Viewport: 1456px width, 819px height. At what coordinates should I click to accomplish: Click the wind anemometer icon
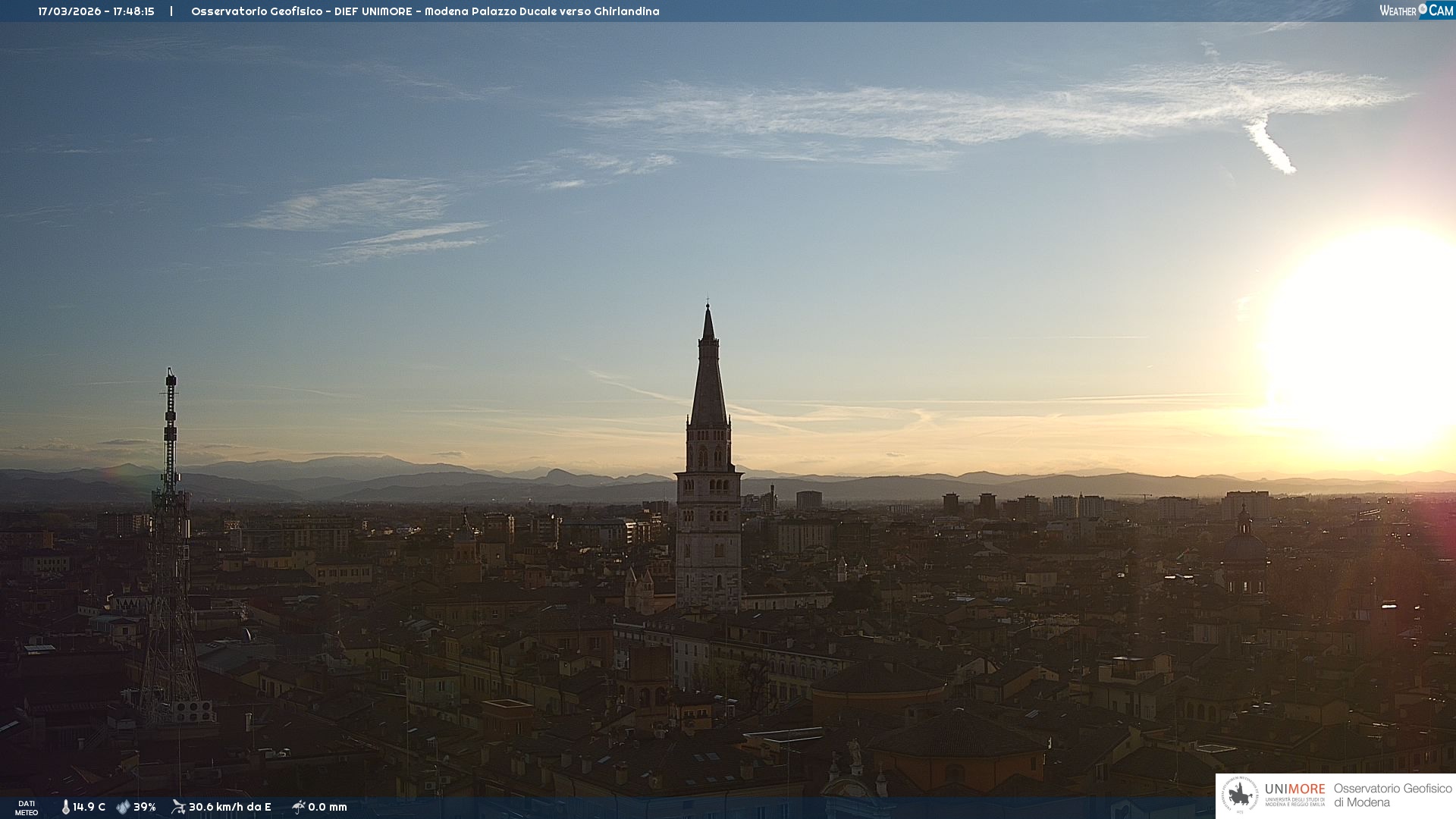coord(178,807)
